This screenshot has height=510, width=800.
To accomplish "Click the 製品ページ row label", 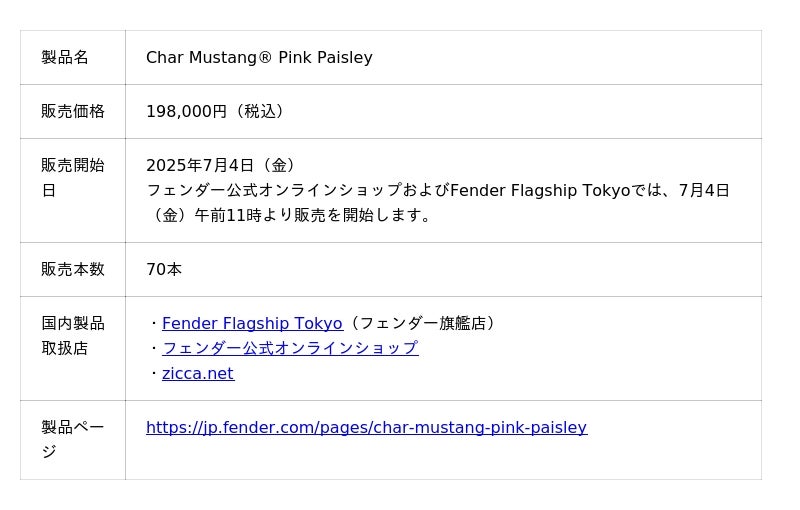I will point(72,439).
